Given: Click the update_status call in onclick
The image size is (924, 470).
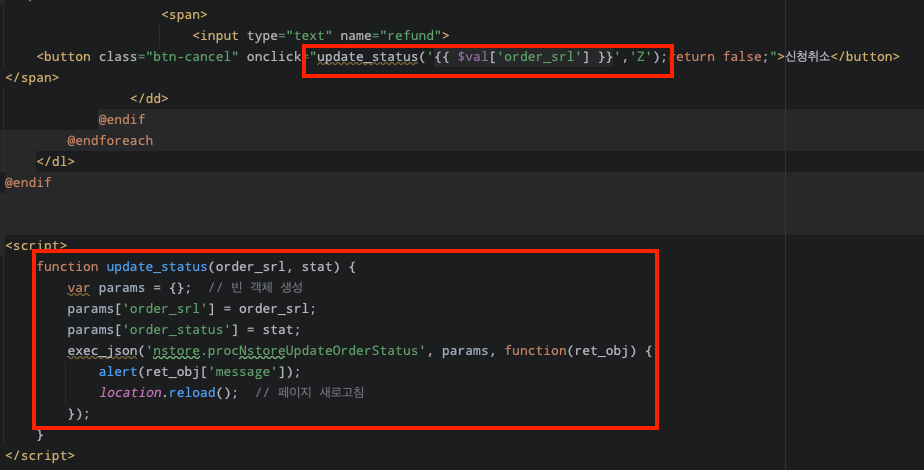Looking at the screenshot, I should pyautogui.click(x=492, y=57).
